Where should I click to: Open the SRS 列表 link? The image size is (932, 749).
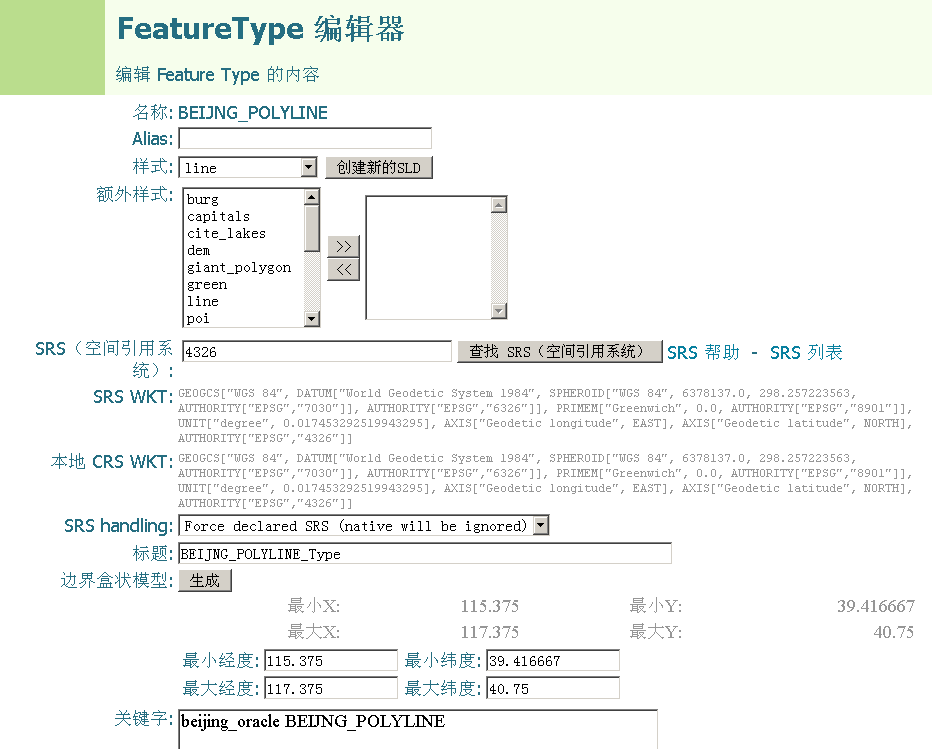(806, 353)
